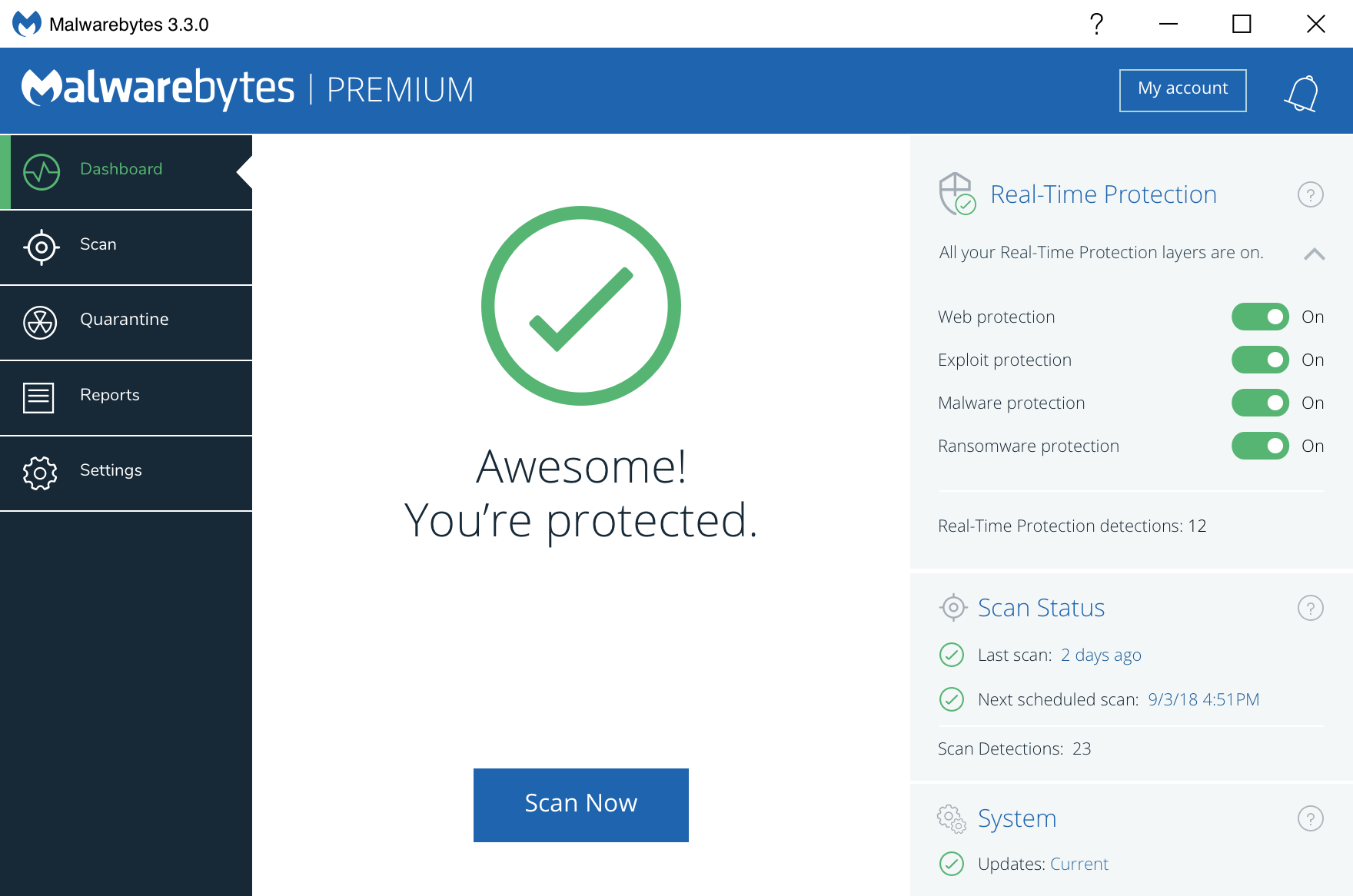Click the System heading
Screen dimensions: 1353x896
1017,819
